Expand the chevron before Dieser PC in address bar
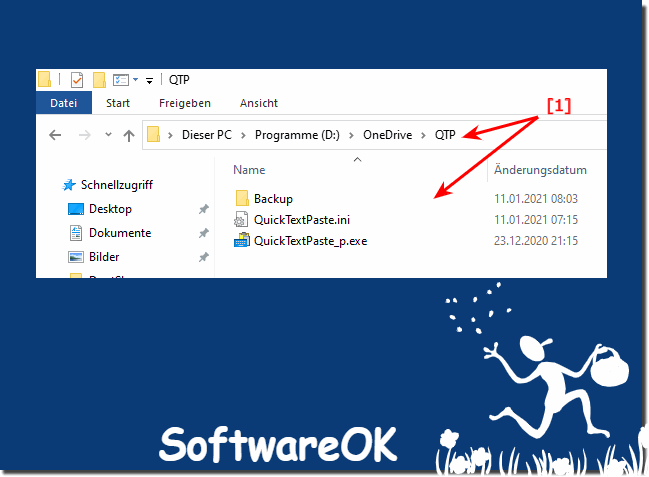 click(x=170, y=135)
